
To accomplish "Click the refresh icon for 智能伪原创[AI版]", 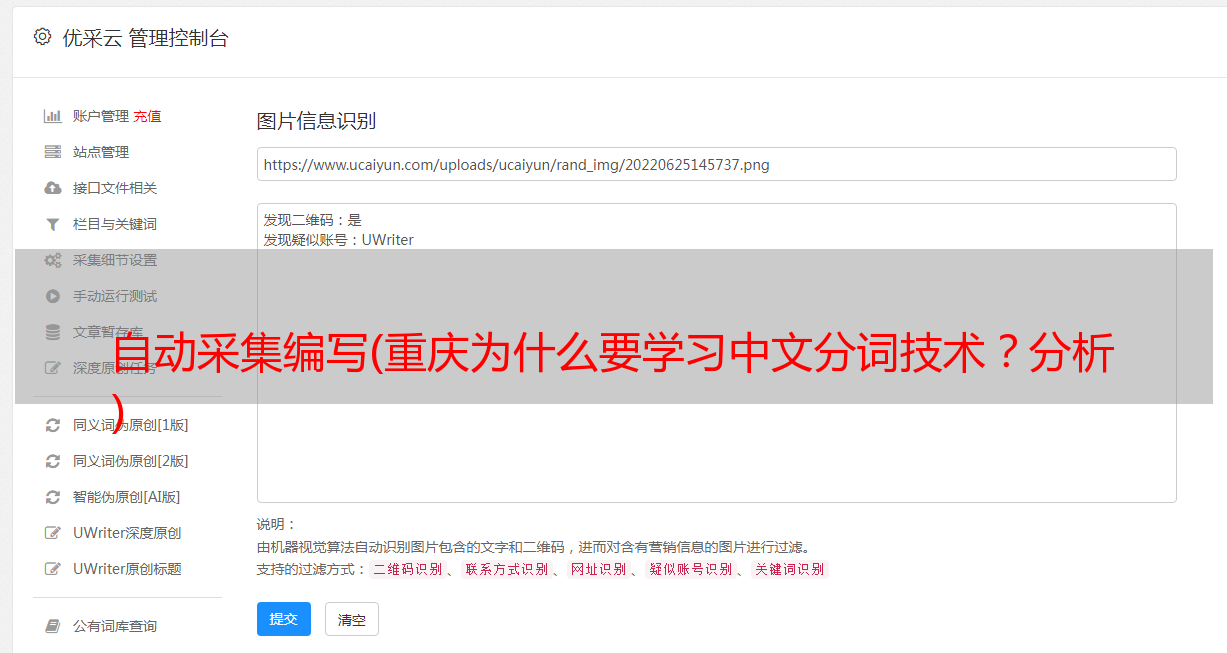I will pos(53,497).
